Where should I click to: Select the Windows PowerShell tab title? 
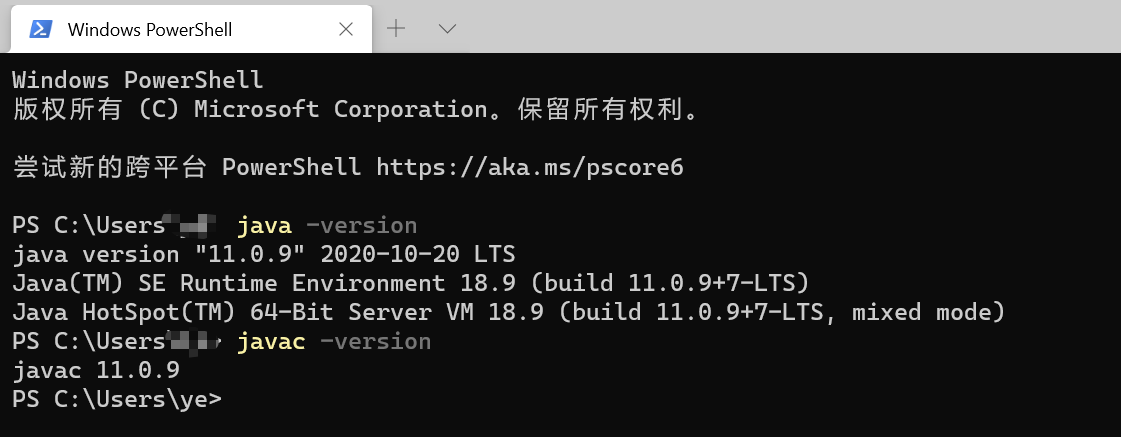(150, 30)
